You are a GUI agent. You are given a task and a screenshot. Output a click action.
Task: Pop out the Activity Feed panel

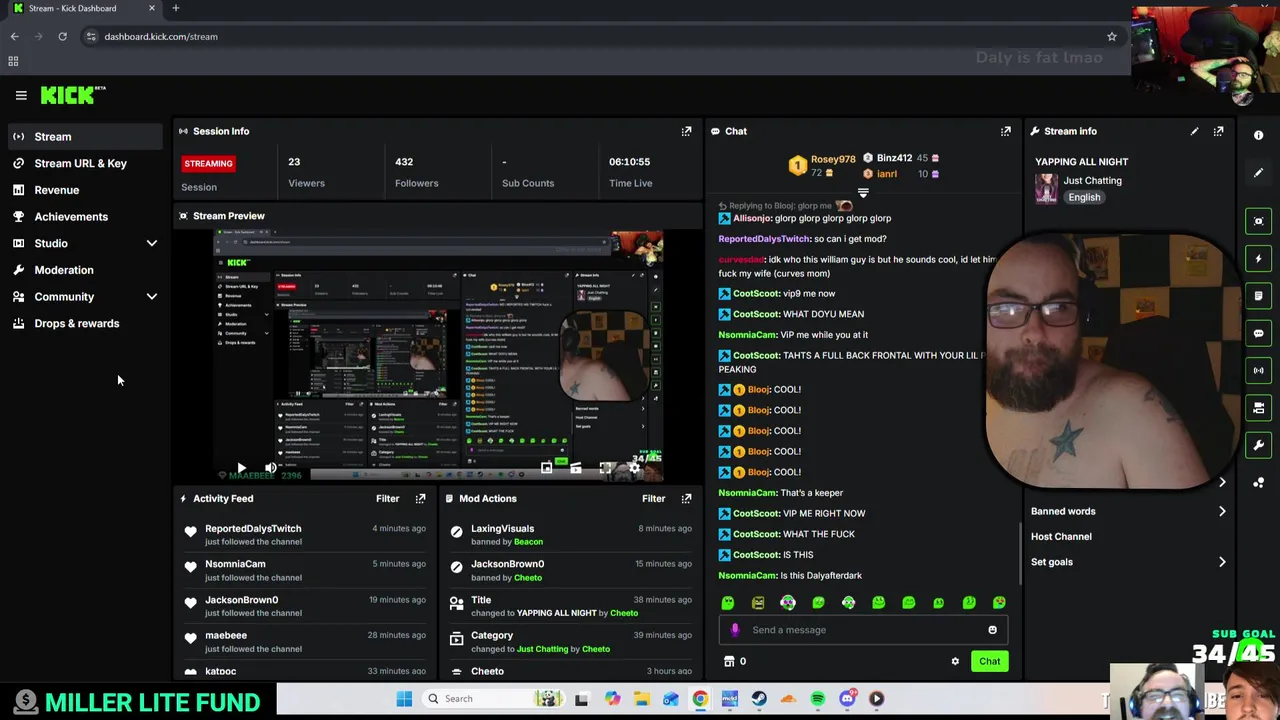click(x=420, y=498)
